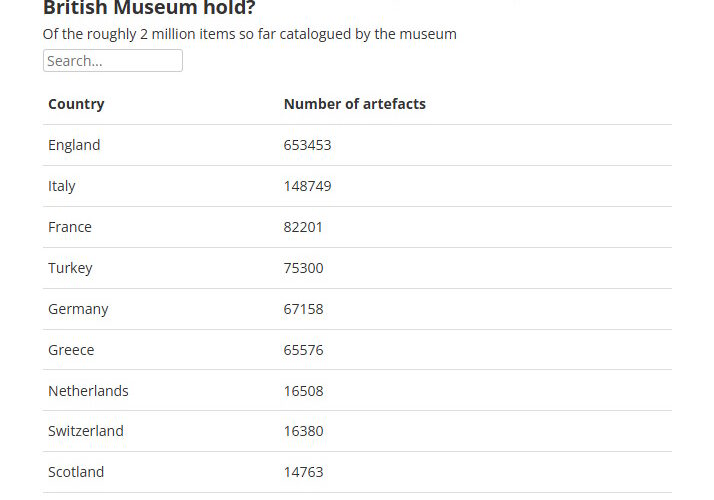Click the France country cell
Viewport: 714px width, 500px height.
[x=70, y=227]
